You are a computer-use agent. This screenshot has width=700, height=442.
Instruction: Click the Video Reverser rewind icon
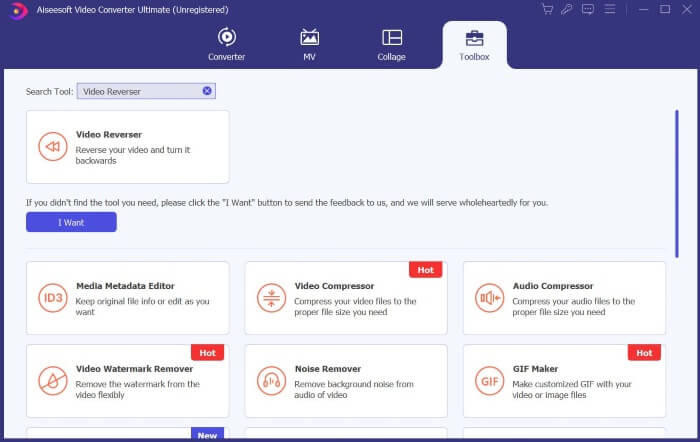53,146
